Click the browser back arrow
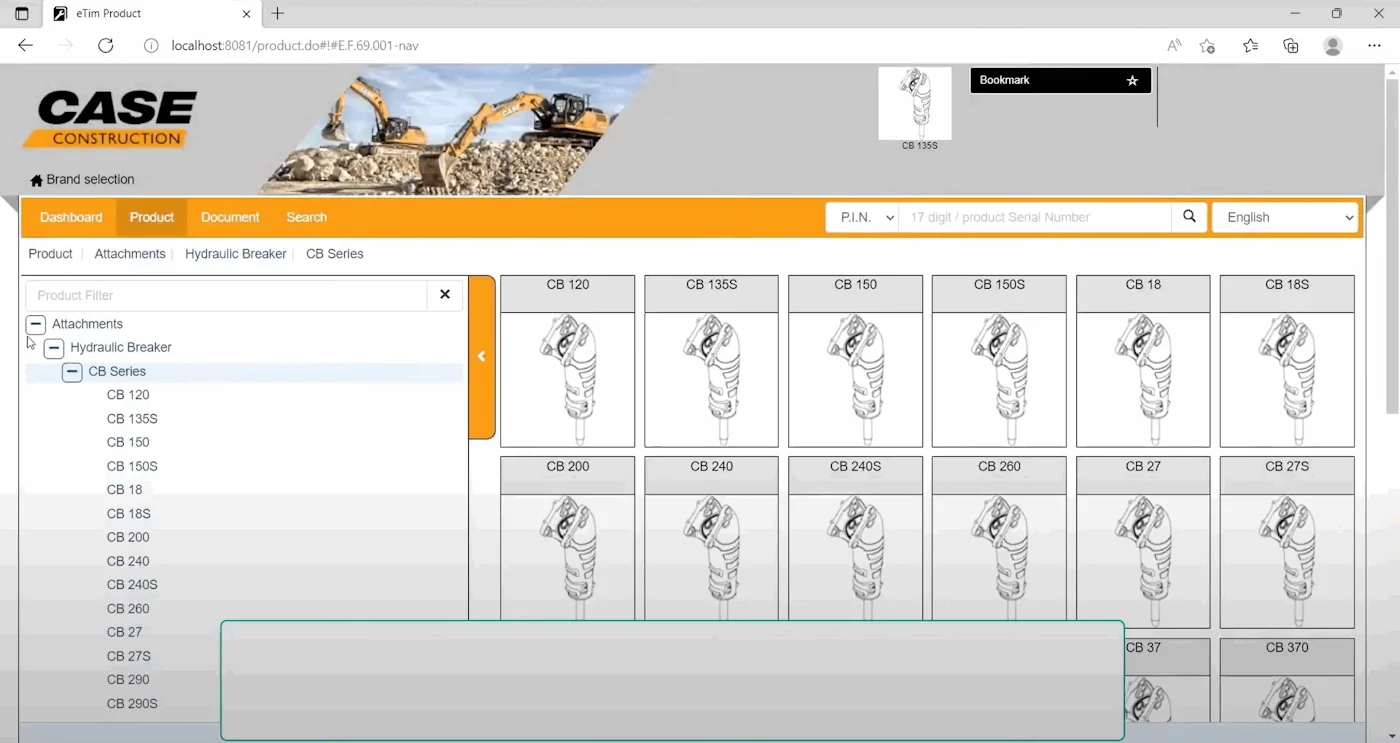The height and width of the screenshot is (743, 1400). (x=26, y=46)
